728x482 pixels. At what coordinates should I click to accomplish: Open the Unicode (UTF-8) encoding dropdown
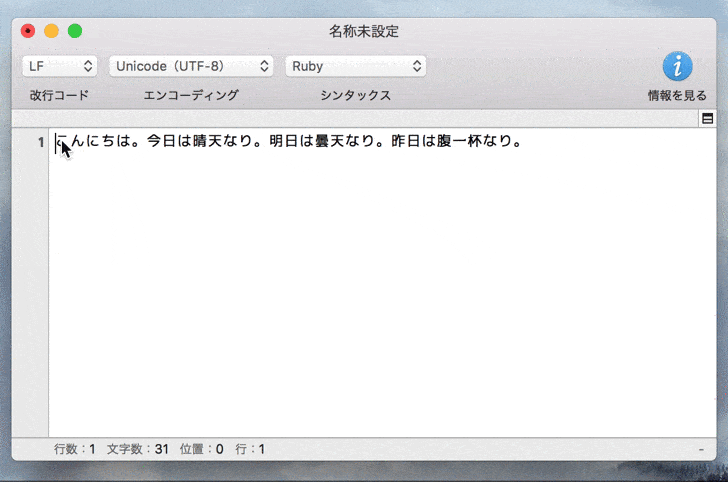[191, 66]
